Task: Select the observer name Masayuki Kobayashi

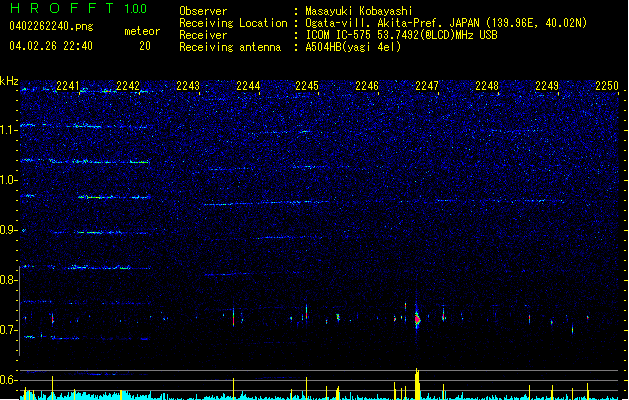Action: [359, 11]
